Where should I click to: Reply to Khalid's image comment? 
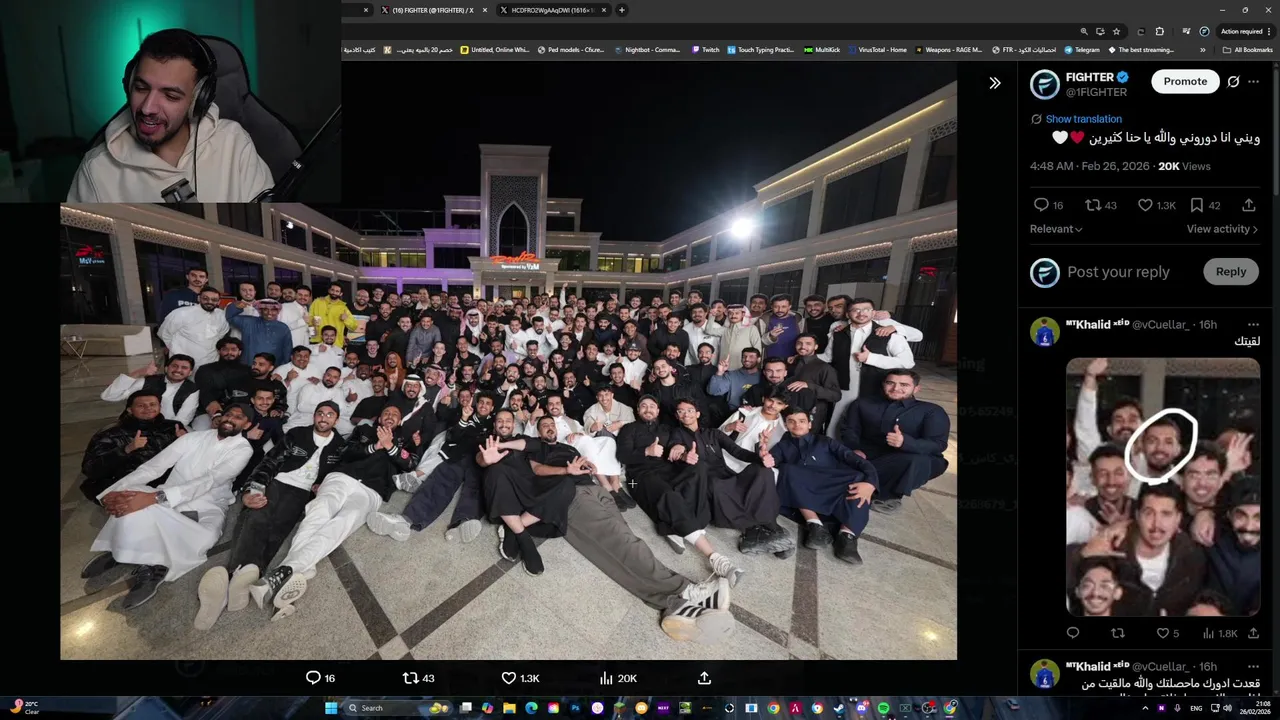(x=1073, y=633)
